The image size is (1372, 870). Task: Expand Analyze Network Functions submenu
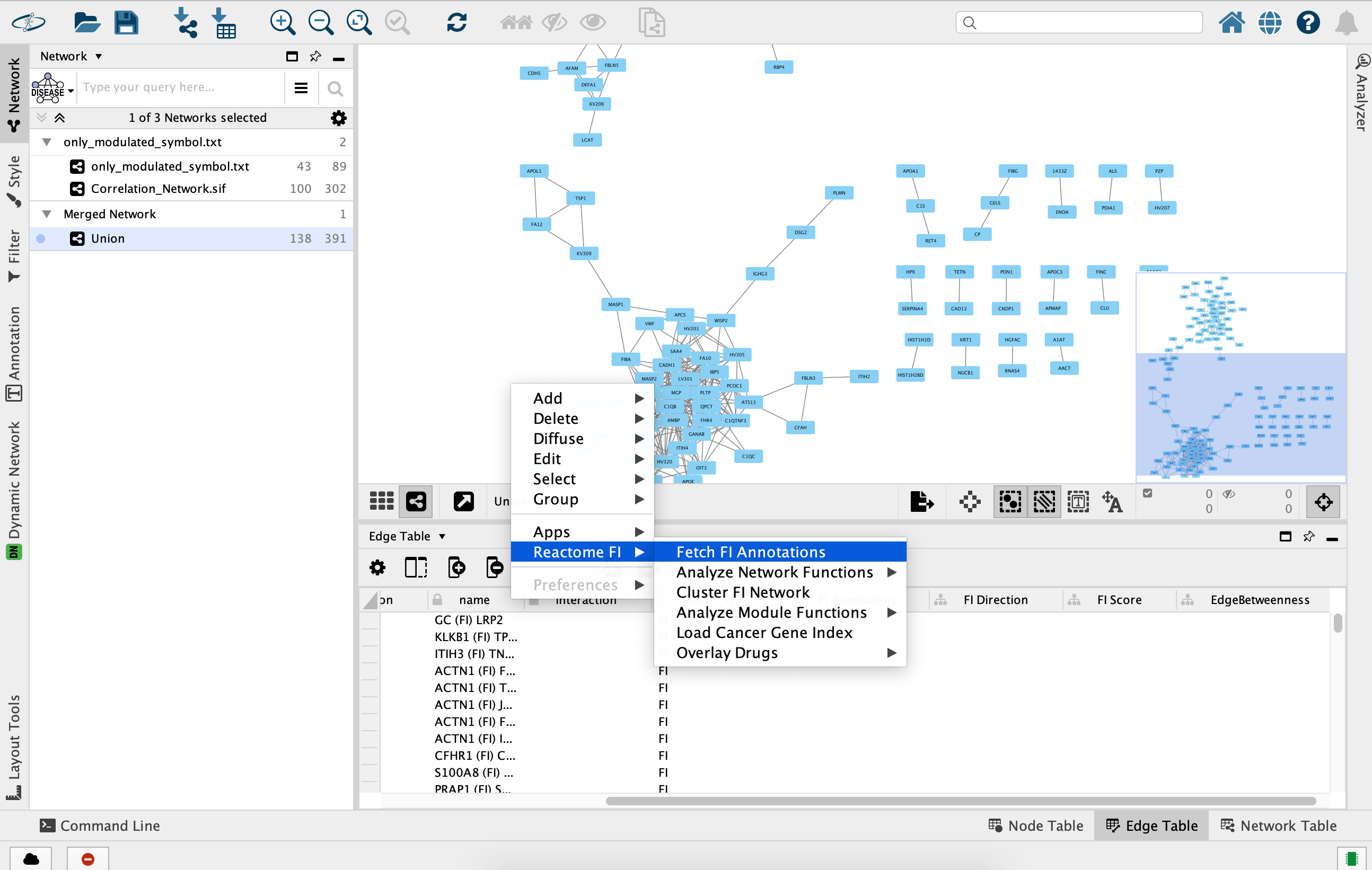click(x=780, y=572)
